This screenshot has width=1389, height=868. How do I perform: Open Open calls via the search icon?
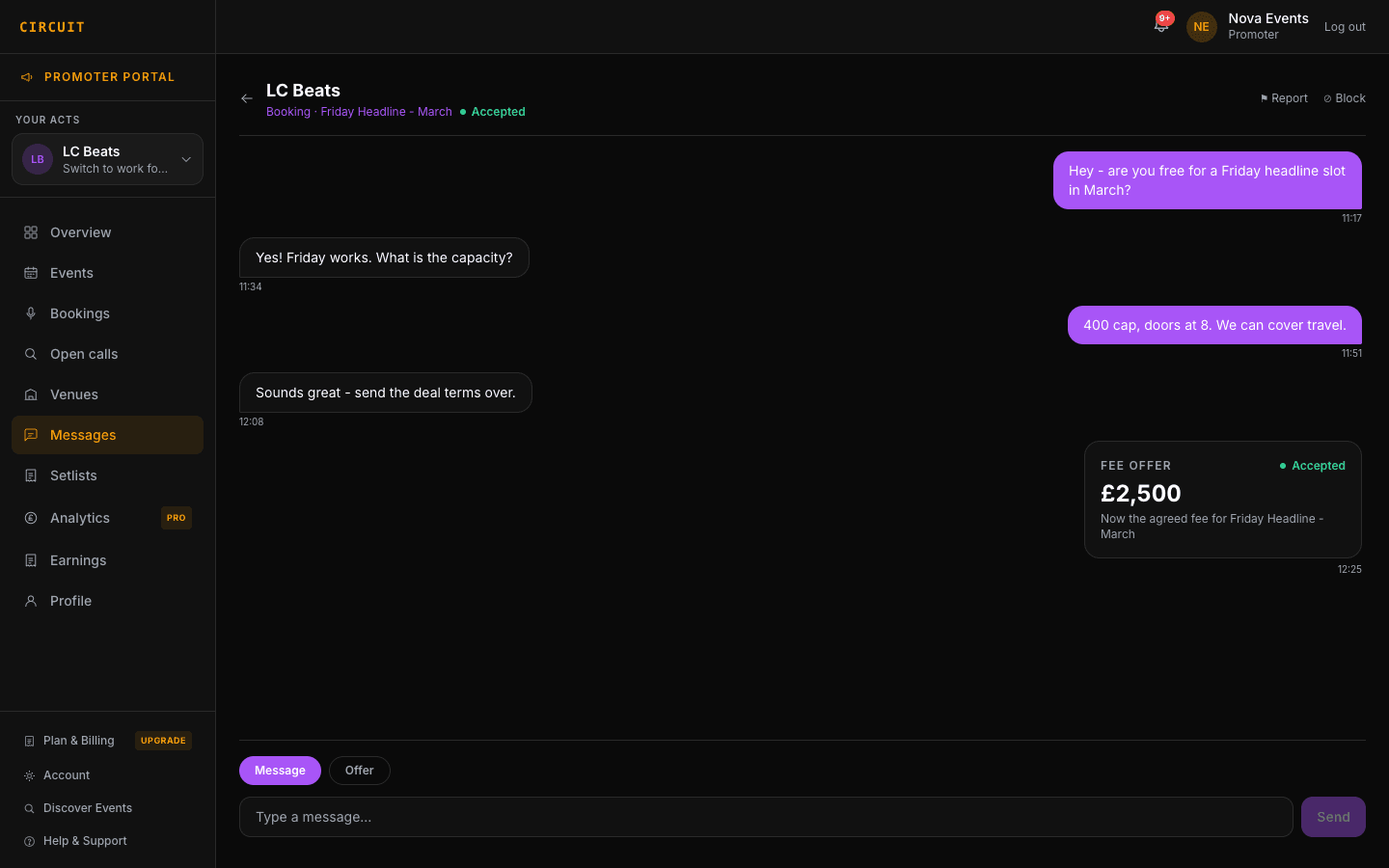pos(31,354)
